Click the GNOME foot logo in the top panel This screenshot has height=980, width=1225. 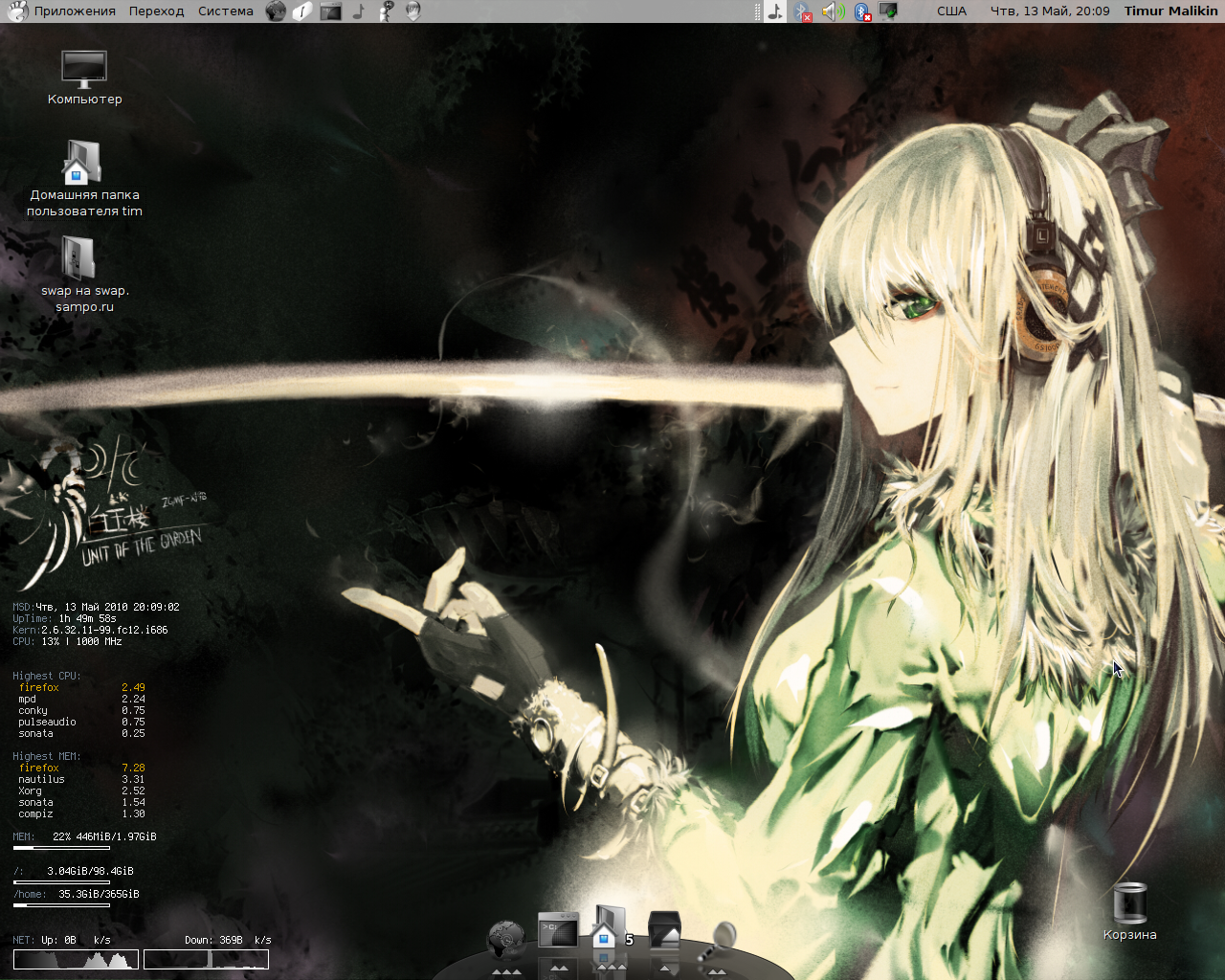[x=17, y=11]
